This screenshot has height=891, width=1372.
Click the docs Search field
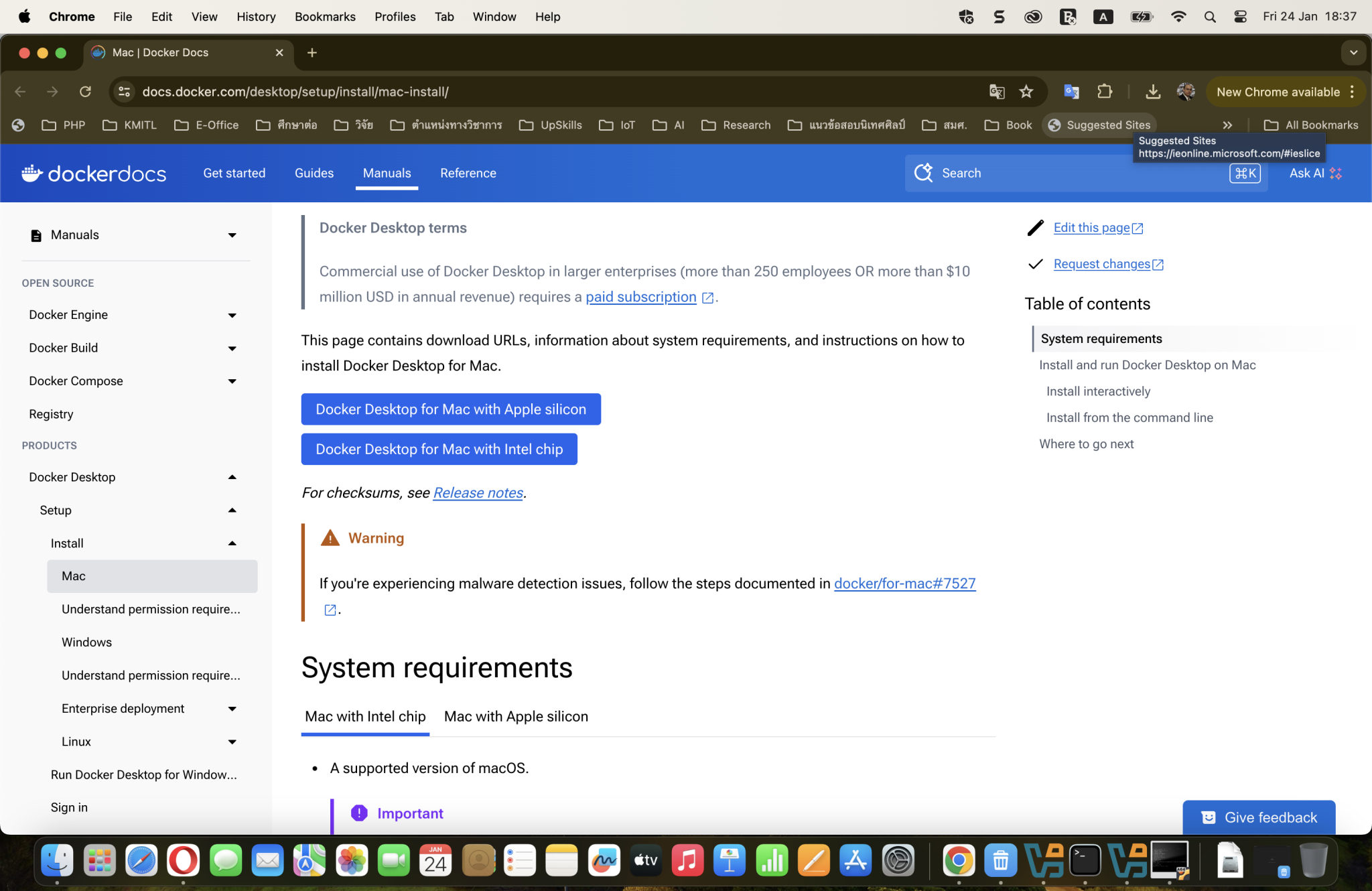point(1072,173)
